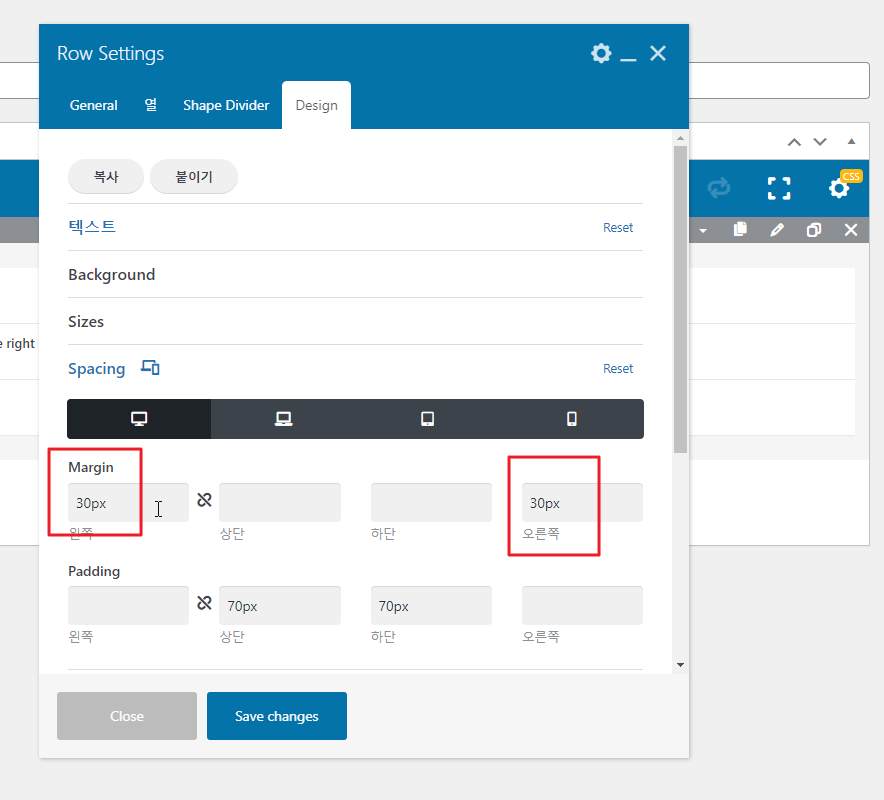The width and height of the screenshot is (884, 800).
Task: Collapse the Spacing section
Action: click(96, 369)
